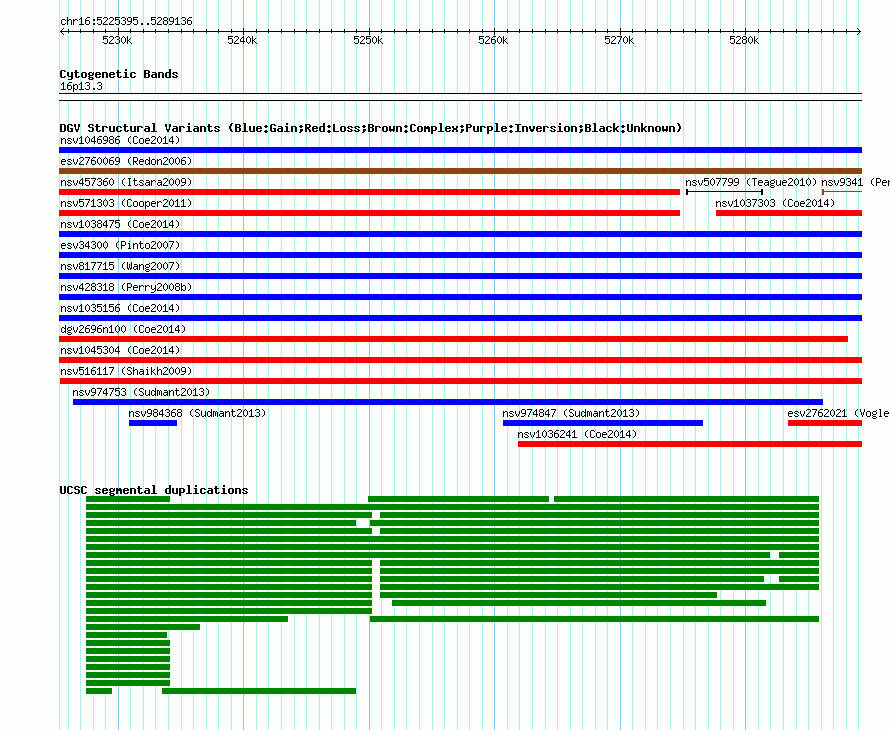The height and width of the screenshot is (730, 890).
Task: Click the 5250k position on the ruler
Action: point(368,40)
